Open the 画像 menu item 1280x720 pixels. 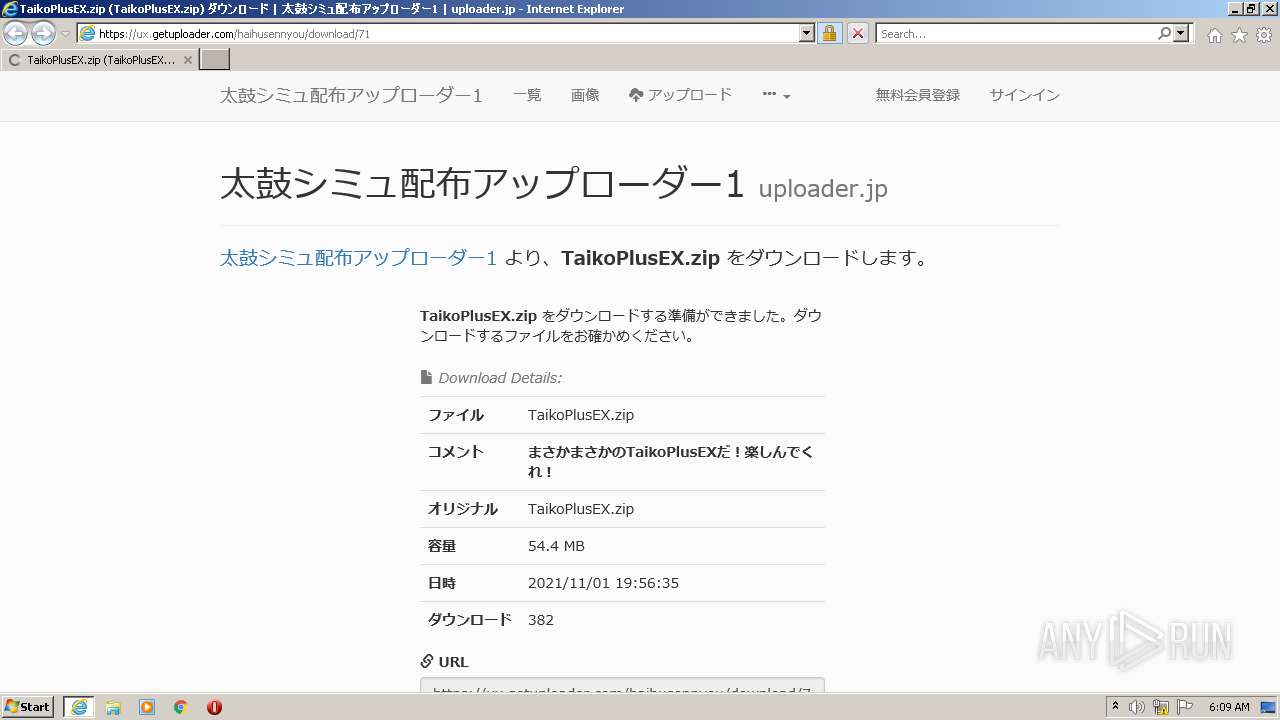pos(585,95)
